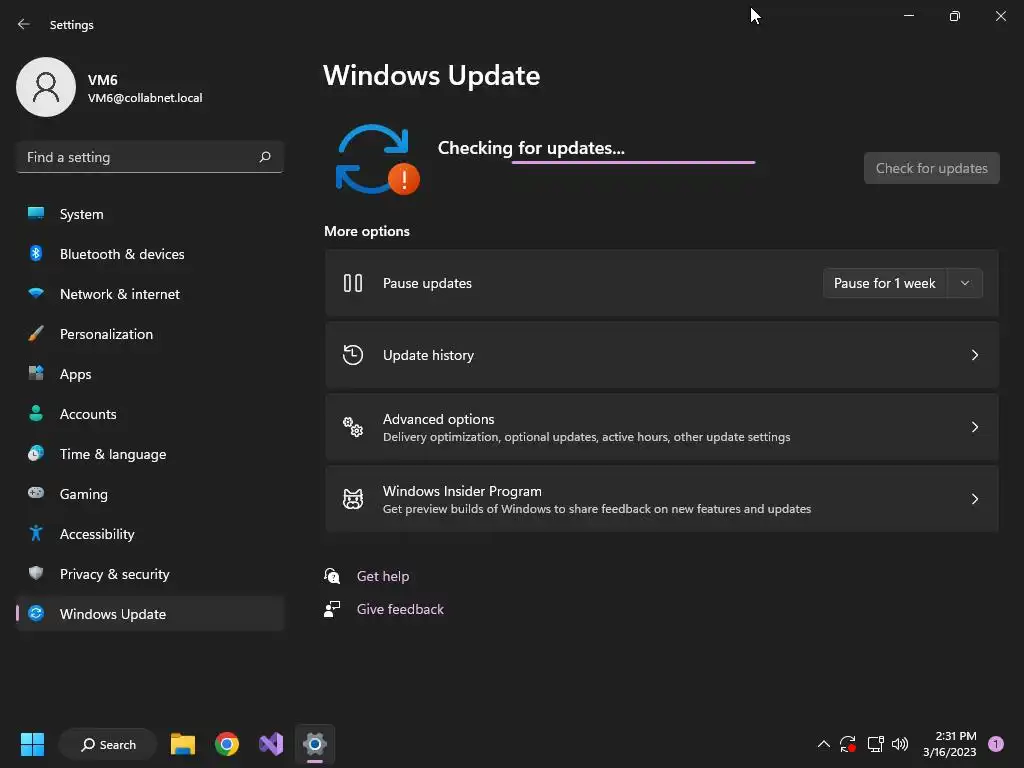Open the Windows Insider Program chevron
The height and width of the screenshot is (768, 1024).
click(974, 499)
